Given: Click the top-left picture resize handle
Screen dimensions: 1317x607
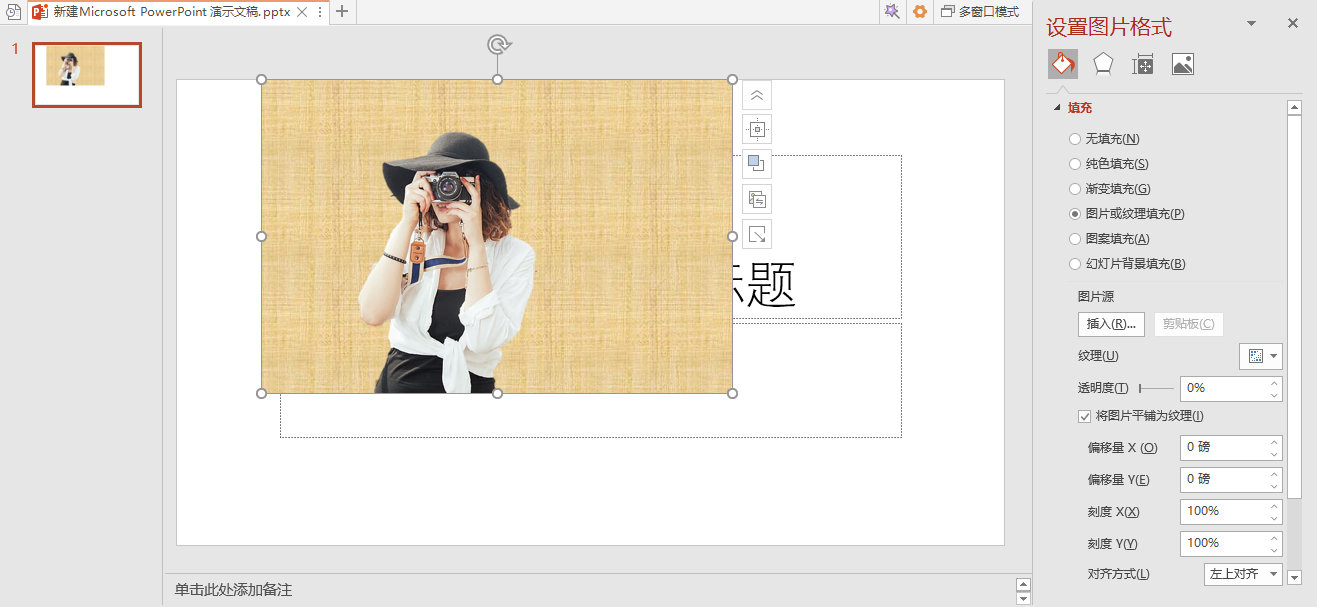Looking at the screenshot, I should tap(262, 79).
